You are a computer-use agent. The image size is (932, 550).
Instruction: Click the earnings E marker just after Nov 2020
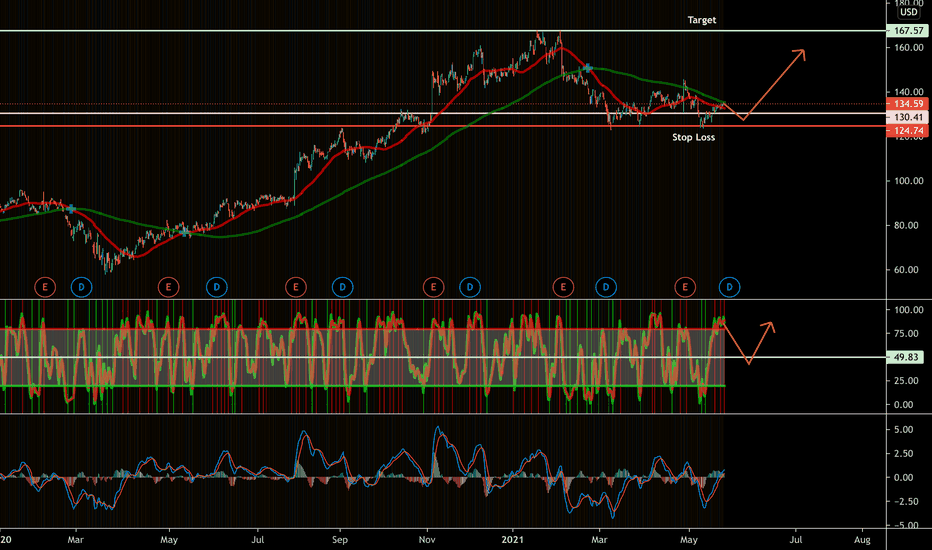[x=433, y=288]
